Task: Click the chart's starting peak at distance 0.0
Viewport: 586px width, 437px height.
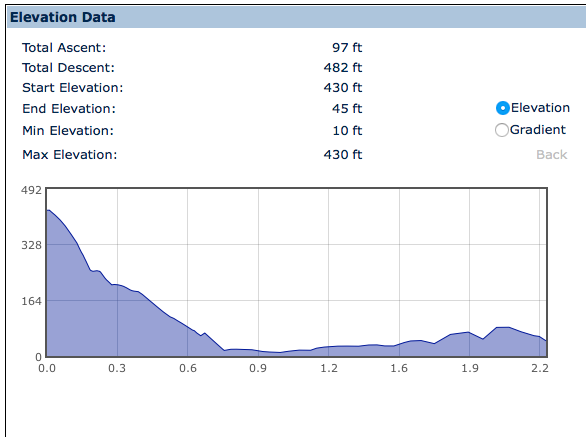Action: [48, 210]
